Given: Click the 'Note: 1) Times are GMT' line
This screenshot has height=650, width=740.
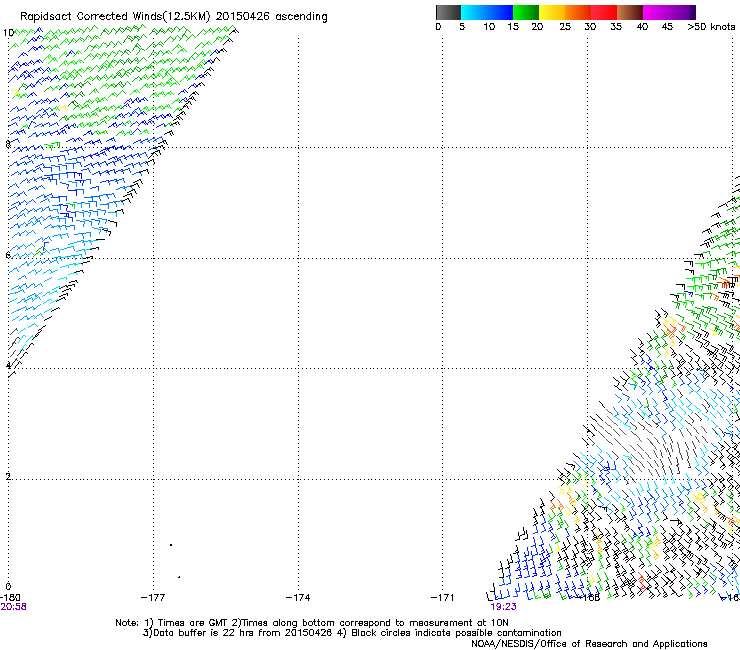Looking at the screenshot, I should (311, 623).
